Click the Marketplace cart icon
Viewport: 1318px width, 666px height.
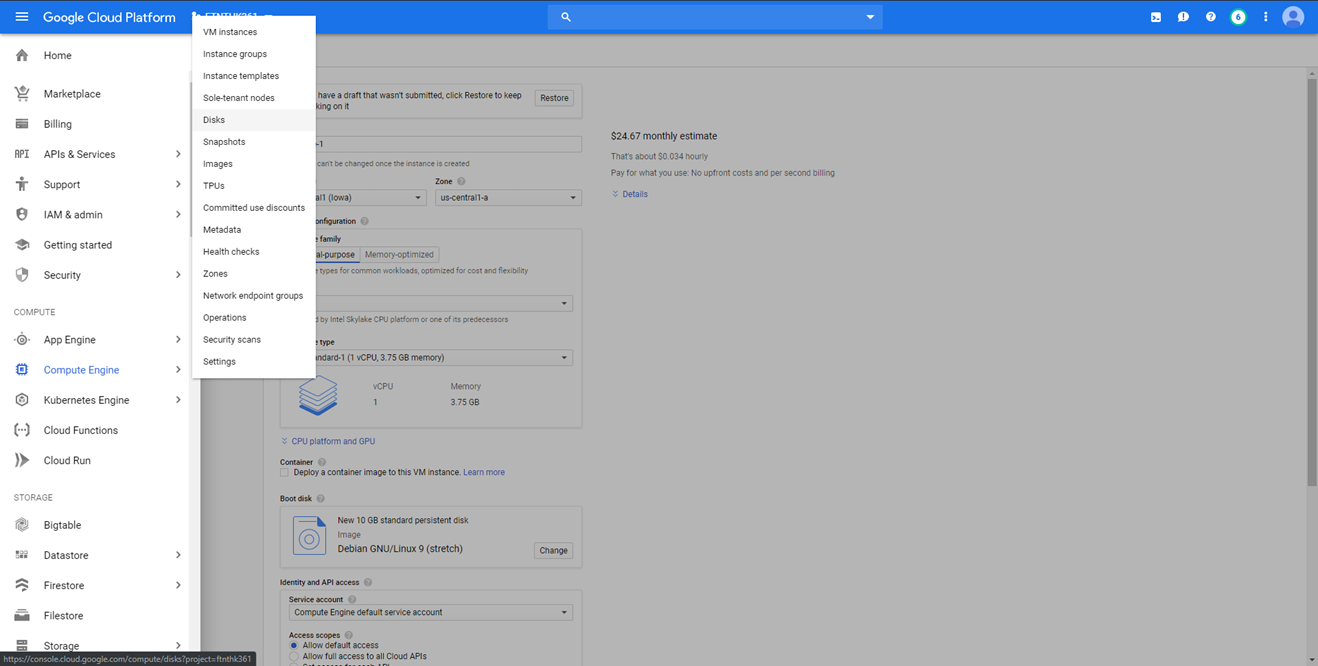coord(22,94)
